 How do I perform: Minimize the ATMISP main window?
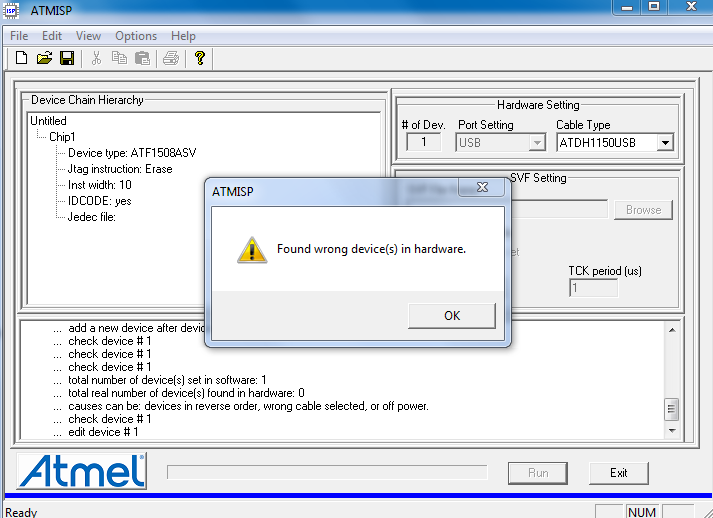(x=628, y=7)
